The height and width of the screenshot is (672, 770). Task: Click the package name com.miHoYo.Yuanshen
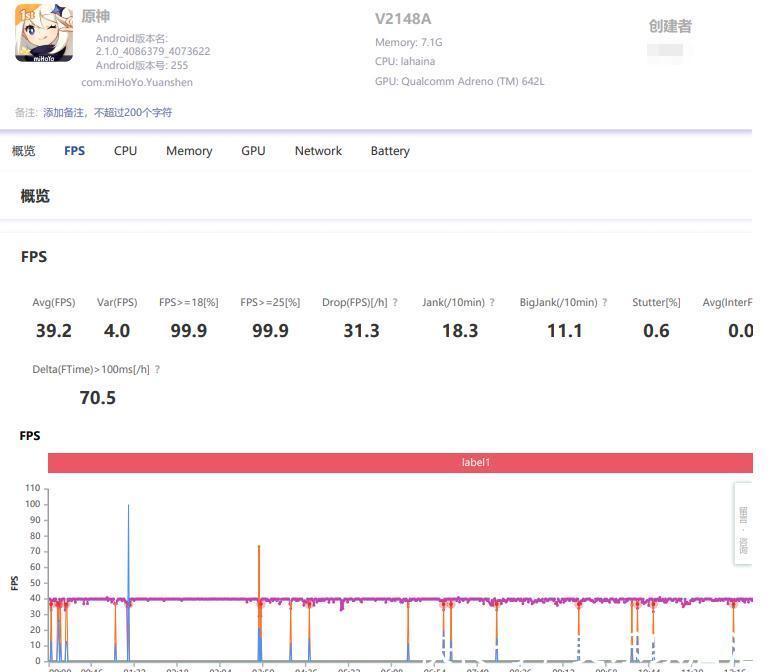(x=137, y=83)
